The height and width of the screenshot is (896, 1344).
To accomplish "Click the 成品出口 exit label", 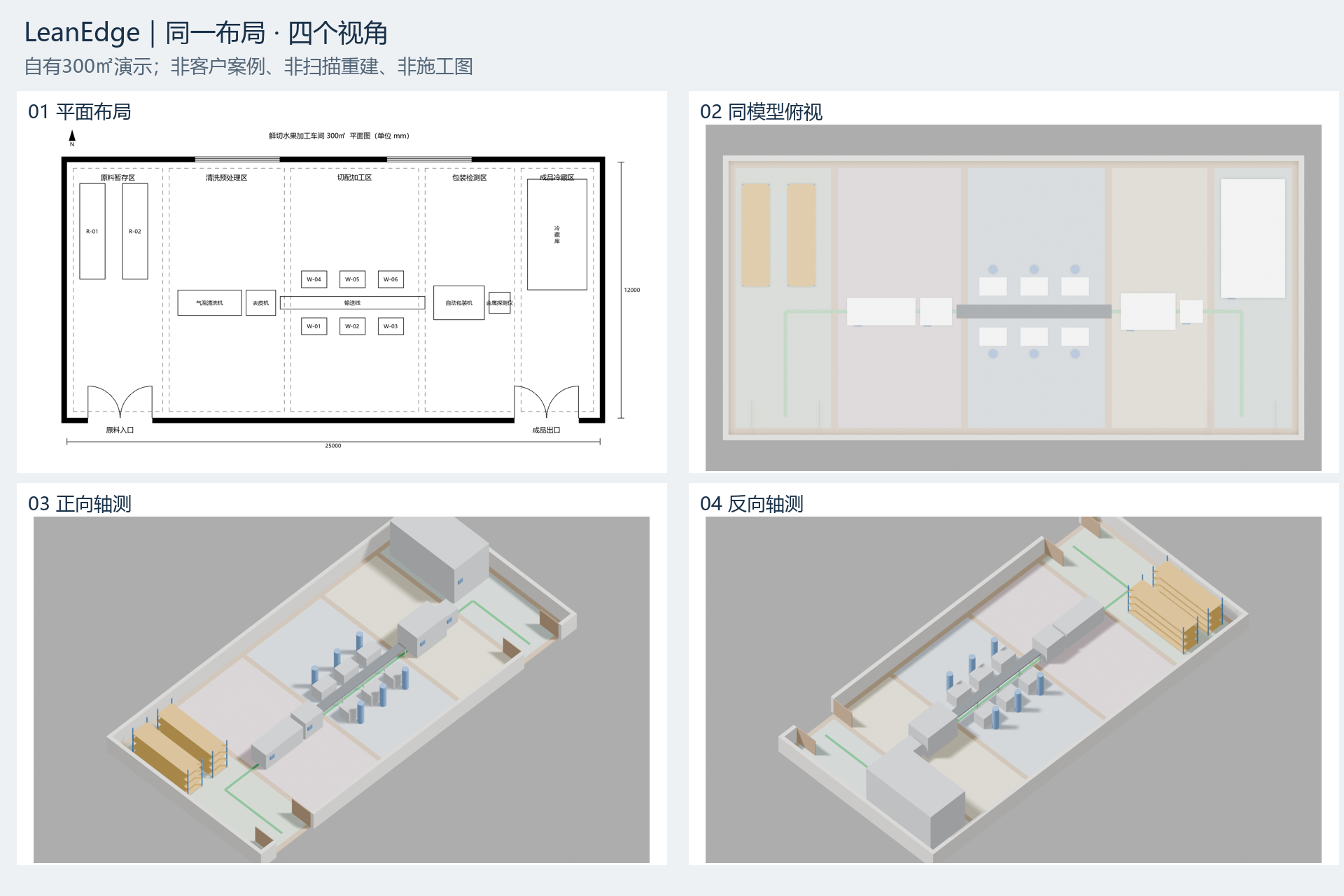I will tap(546, 430).
